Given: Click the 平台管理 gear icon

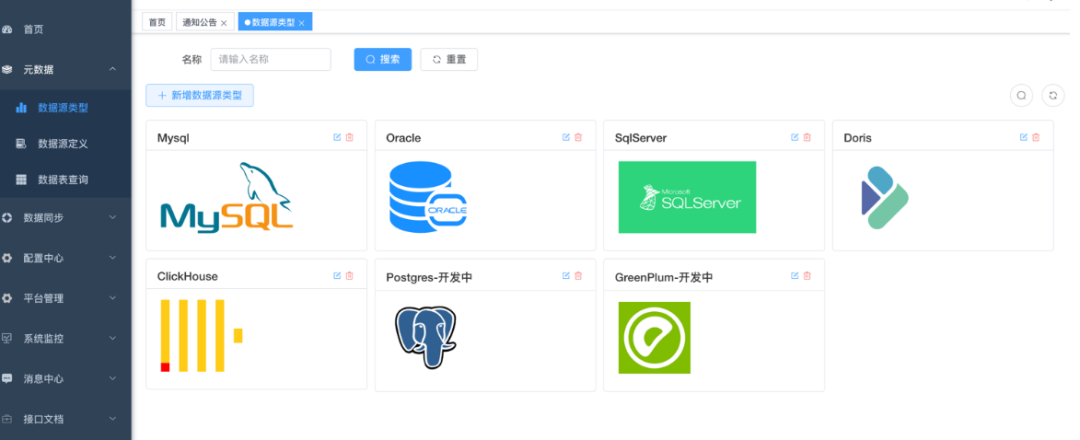Looking at the screenshot, I should tap(7, 298).
